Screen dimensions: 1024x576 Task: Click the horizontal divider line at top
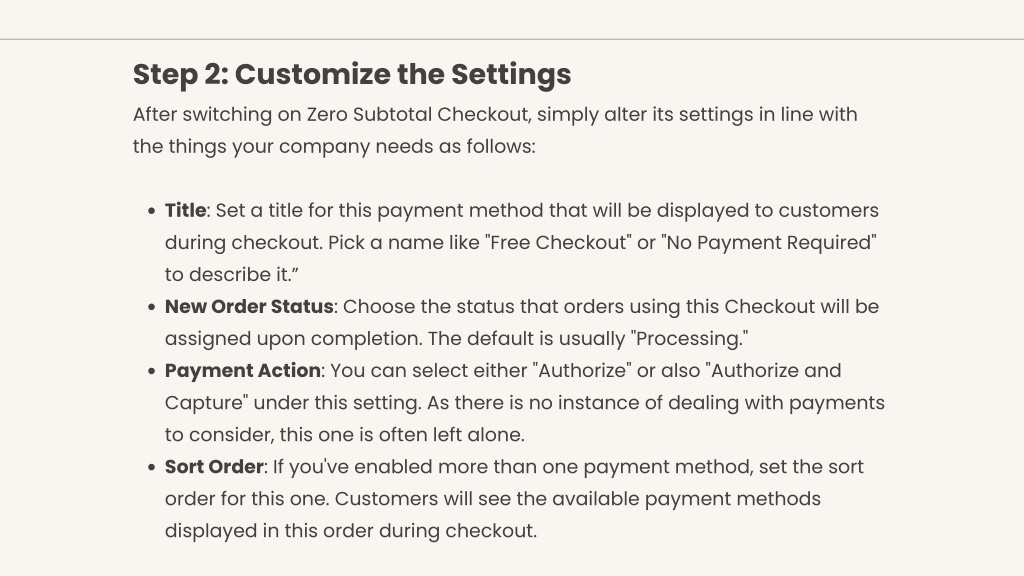point(512,39)
